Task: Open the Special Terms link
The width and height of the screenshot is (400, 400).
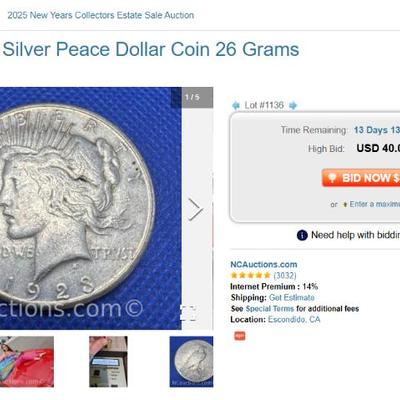Action: coord(270,308)
